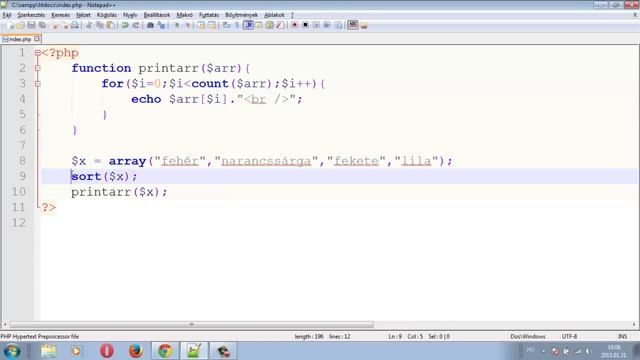Open the Futtatás menu
The height and width of the screenshot is (360, 640).
point(209,15)
